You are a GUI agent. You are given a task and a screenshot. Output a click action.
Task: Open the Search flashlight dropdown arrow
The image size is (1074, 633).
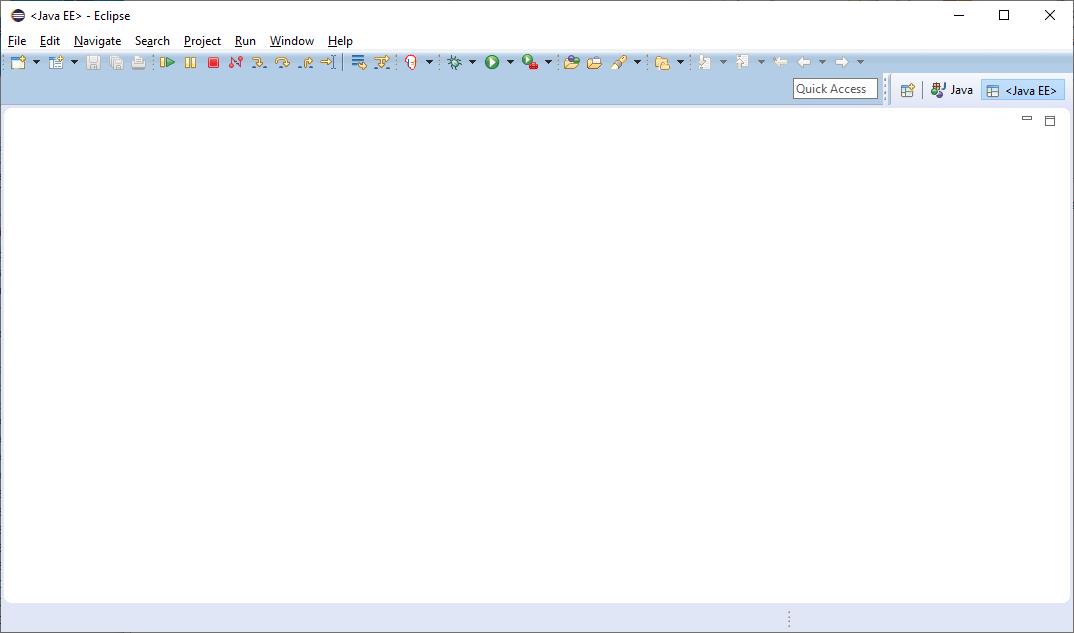coord(637,62)
